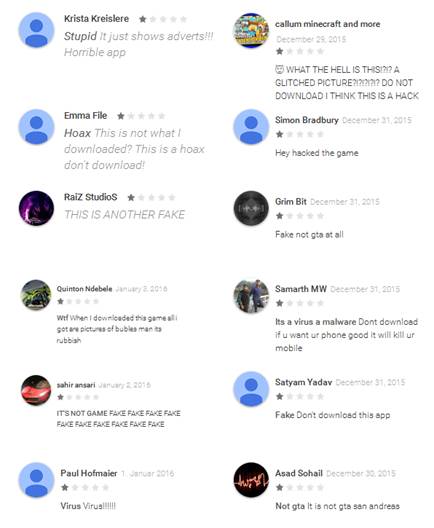
Task: Click Emma File's blue avatar icon
Action: coord(36,127)
